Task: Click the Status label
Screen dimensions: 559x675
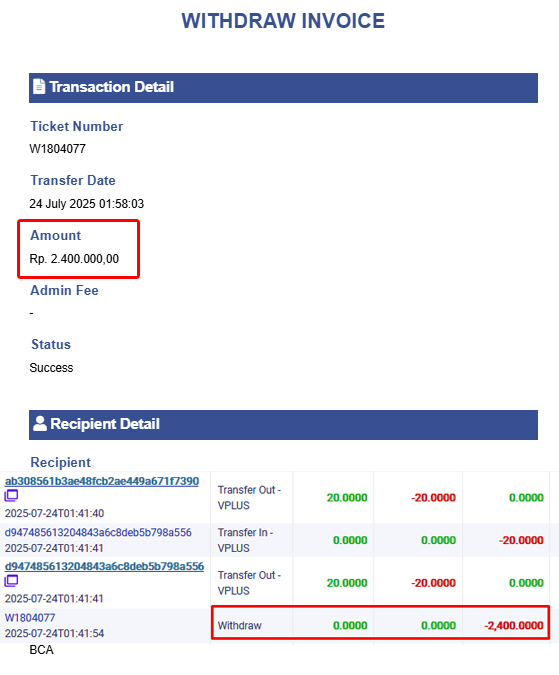Action: tap(51, 344)
